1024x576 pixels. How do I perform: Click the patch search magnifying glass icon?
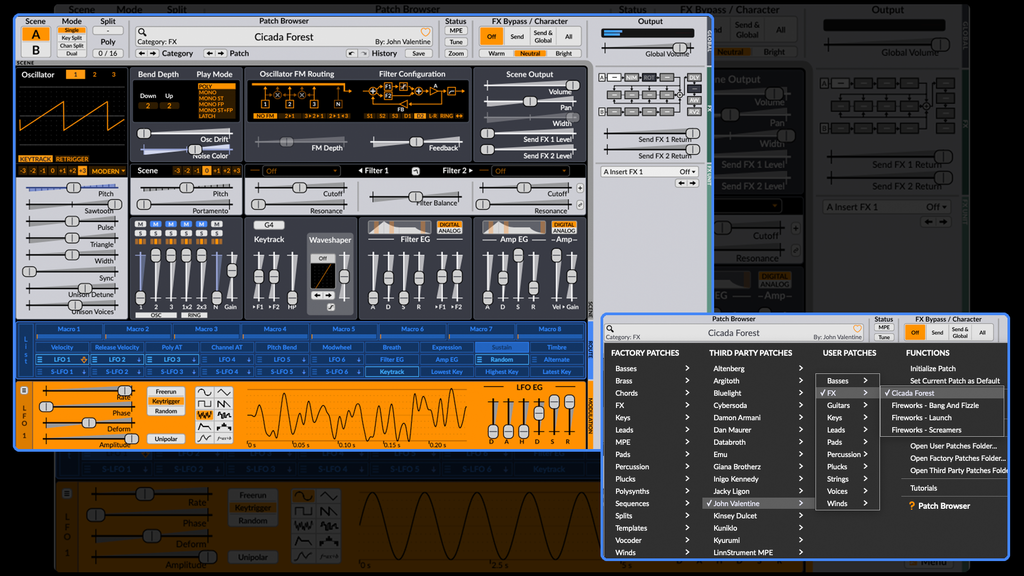(x=142, y=31)
